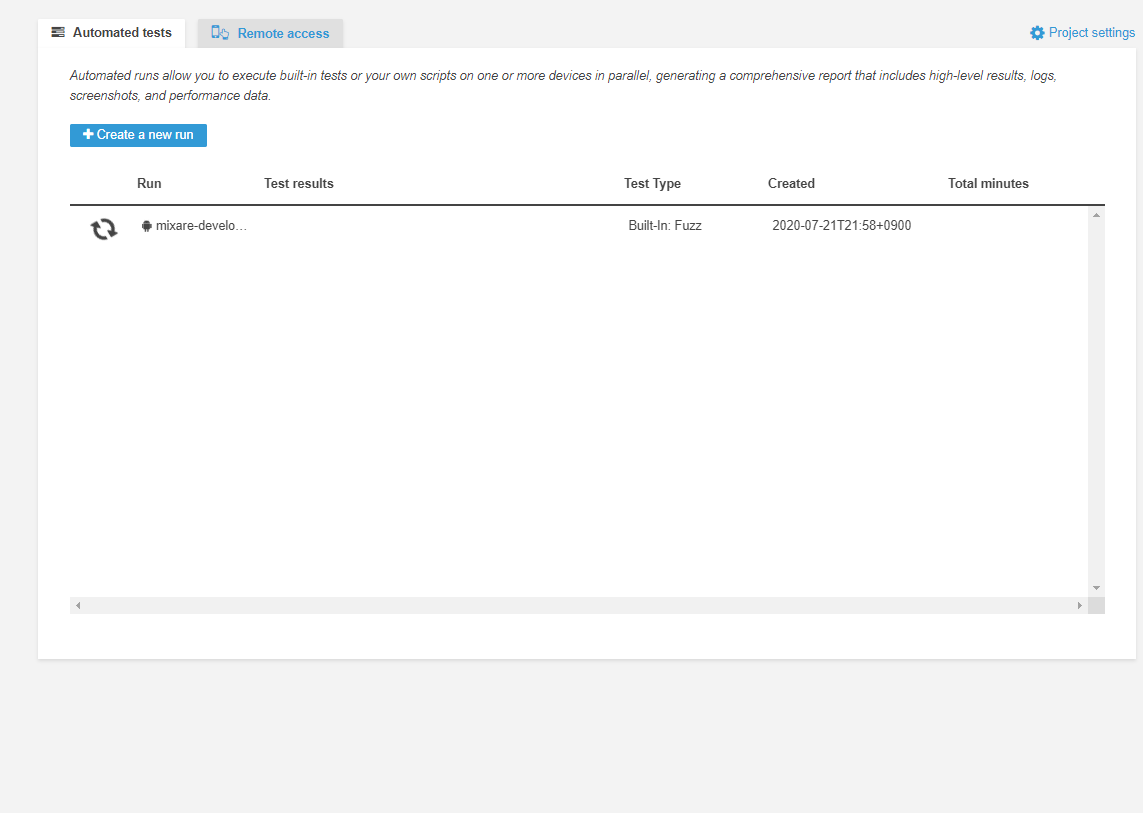Click the horizontal scrollbar right arrow
The height and width of the screenshot is (813, 1143).
pyautogui.click(x=1080, y=605)
